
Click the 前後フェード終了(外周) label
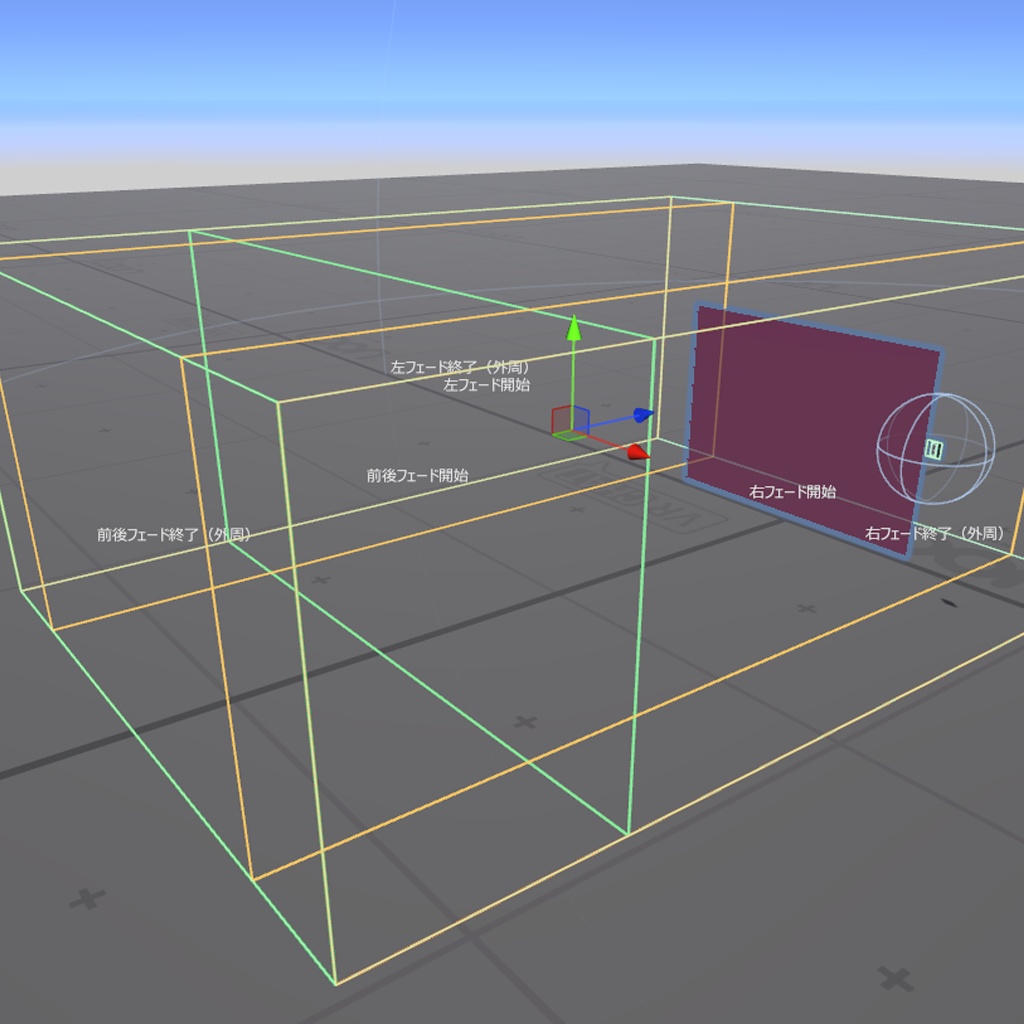[174, 534]
